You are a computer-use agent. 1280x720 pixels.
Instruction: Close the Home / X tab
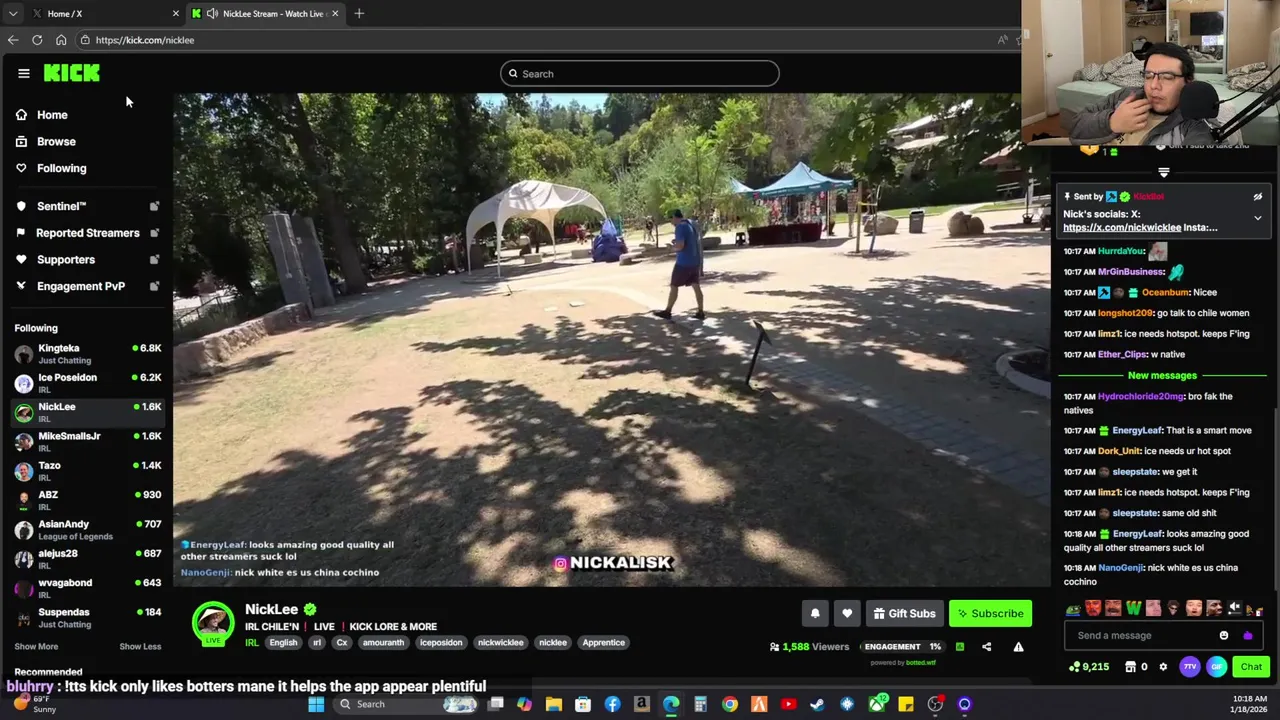(176, 13)
